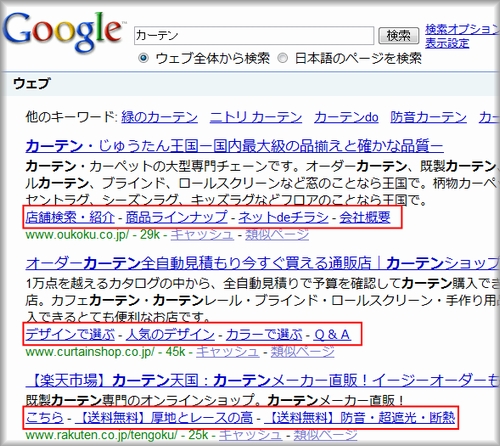Open 類似ページ link for www.rakuten.co.jp/tengoku
The width and height of the screenshot is (500, 446).
coord(325,435)
